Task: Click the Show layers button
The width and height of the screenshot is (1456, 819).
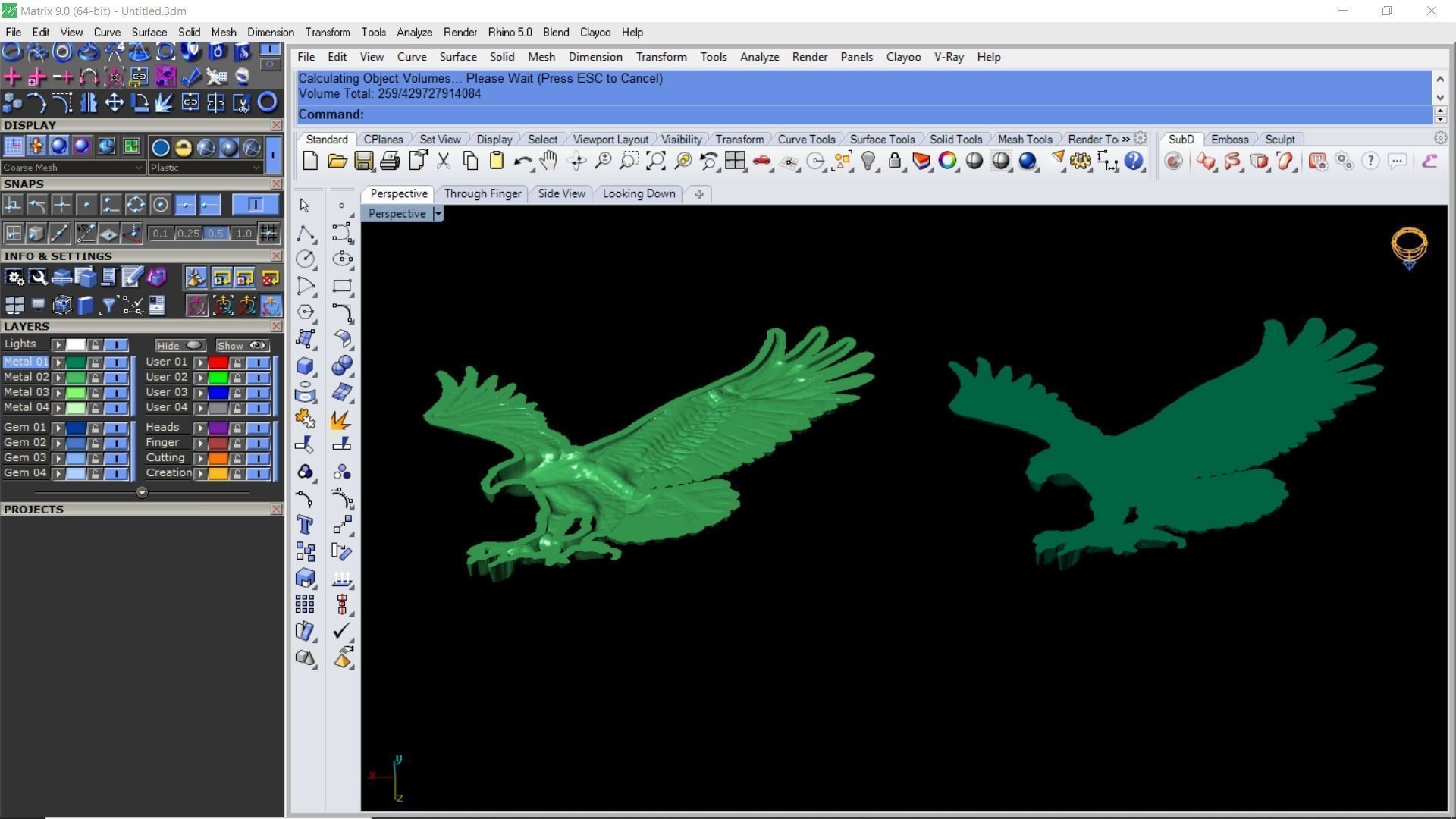Action: tap(241, 345)
